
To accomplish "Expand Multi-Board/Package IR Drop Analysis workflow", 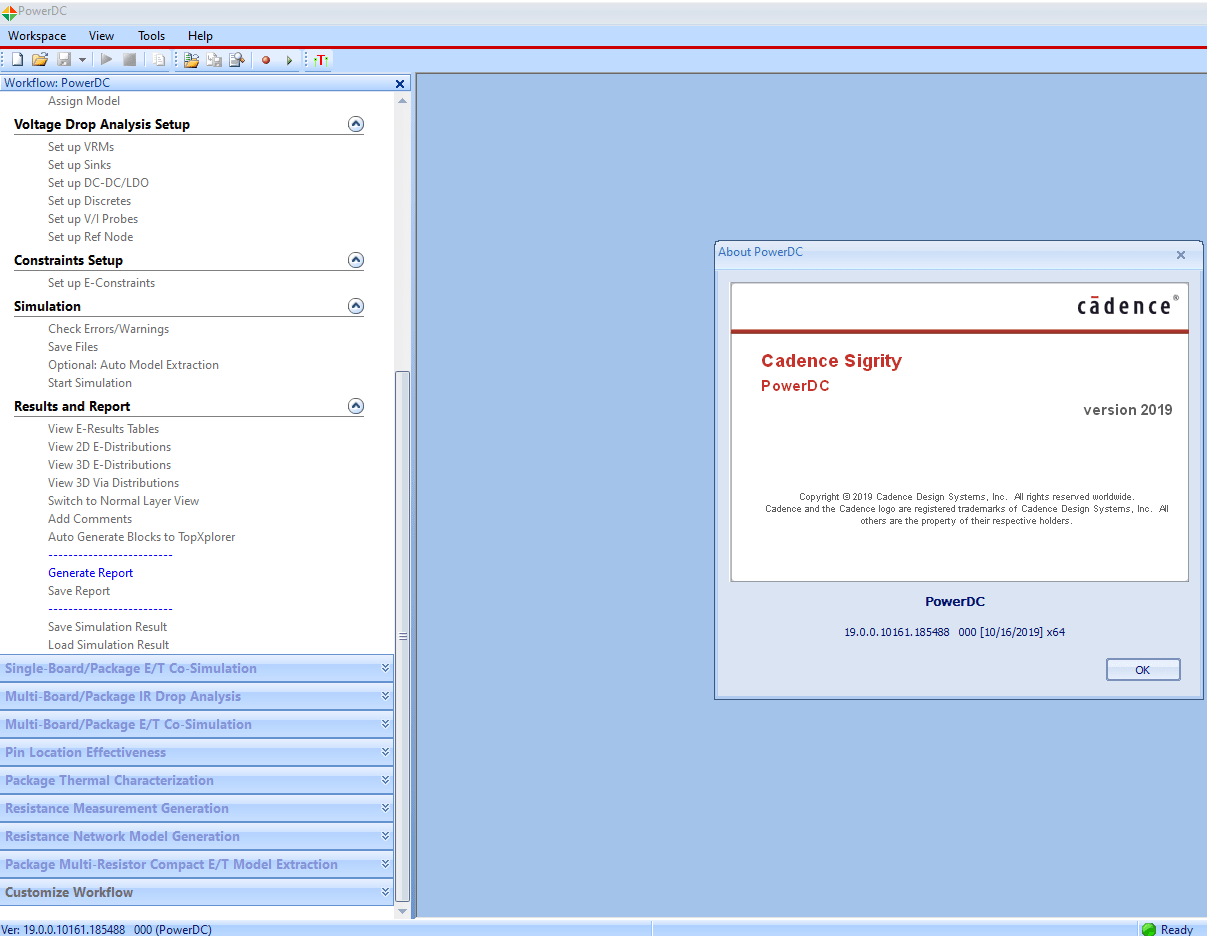I will pyautogui.click(x=197, y=696).
